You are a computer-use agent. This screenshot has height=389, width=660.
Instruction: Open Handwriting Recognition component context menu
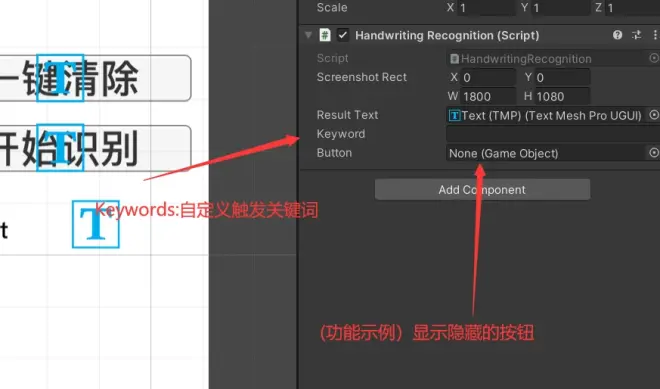[x=655, y=35]
